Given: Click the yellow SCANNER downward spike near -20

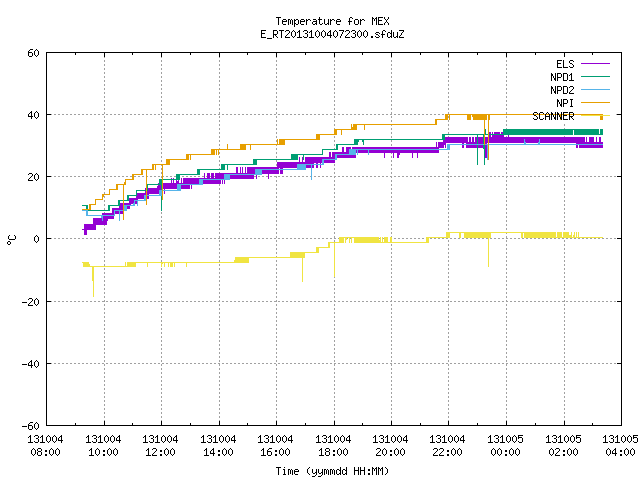Looking at the screenshot, I should click(x=93, y=282).
